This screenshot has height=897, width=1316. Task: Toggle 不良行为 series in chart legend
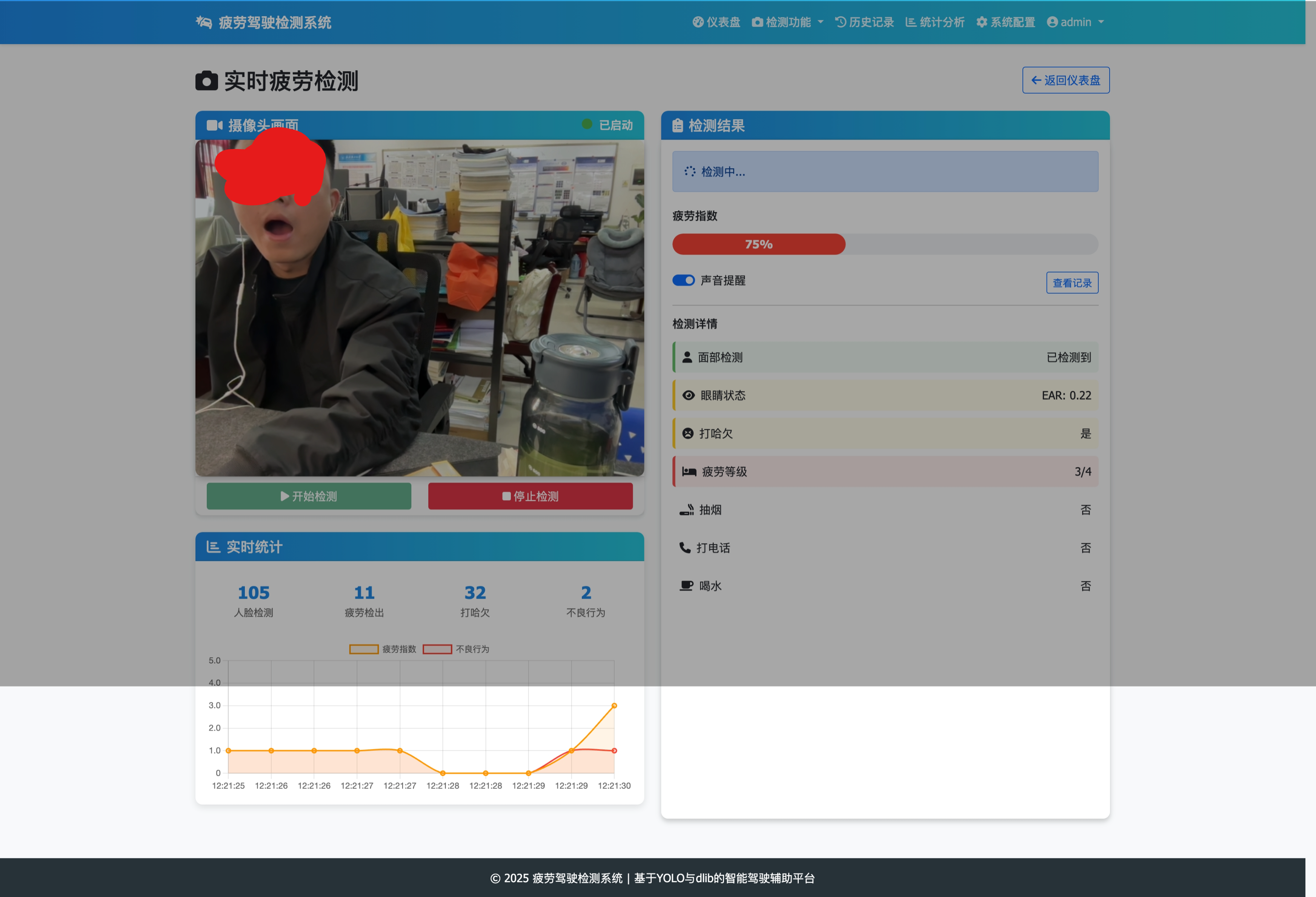click(456, 649)
